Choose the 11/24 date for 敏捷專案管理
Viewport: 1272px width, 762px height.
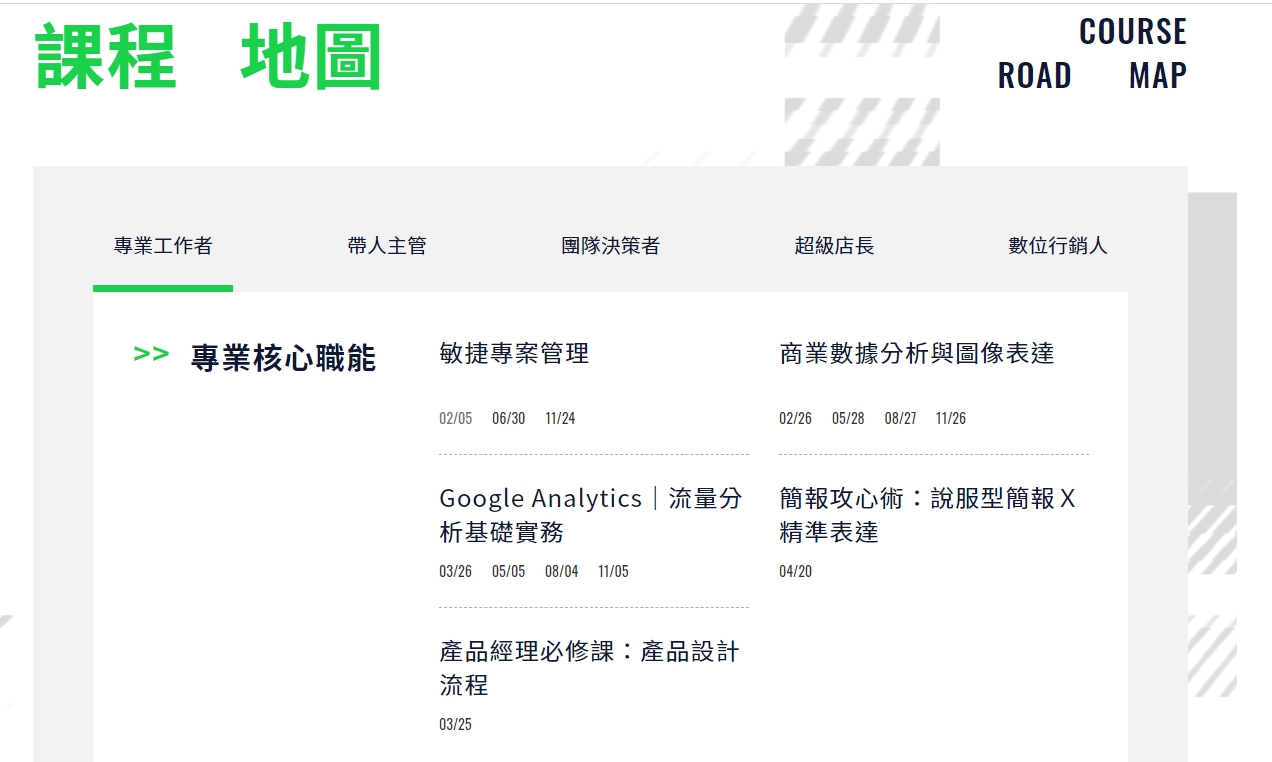[560, 418]
